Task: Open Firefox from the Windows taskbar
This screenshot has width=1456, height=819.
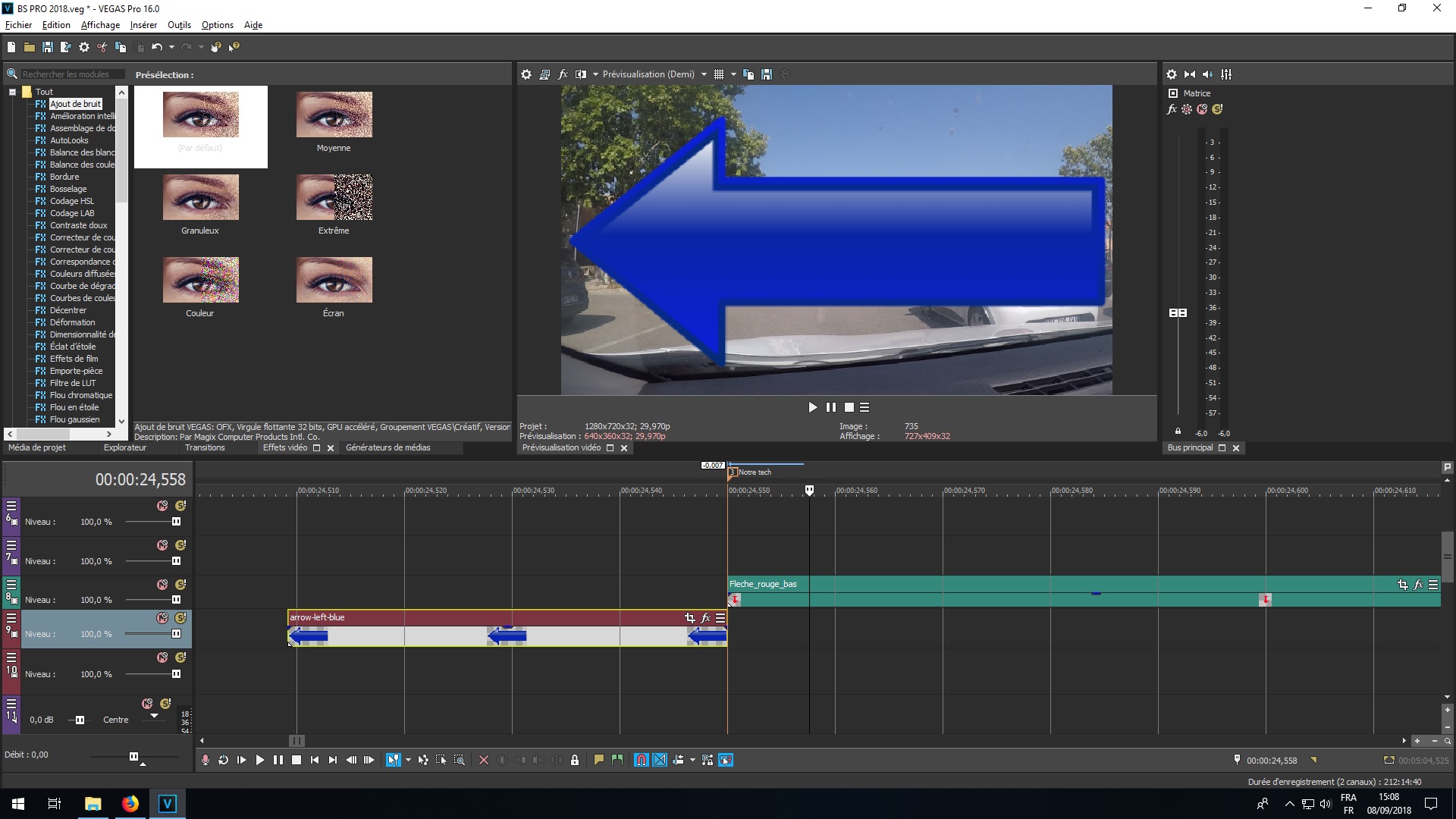Action: point(130,804)
